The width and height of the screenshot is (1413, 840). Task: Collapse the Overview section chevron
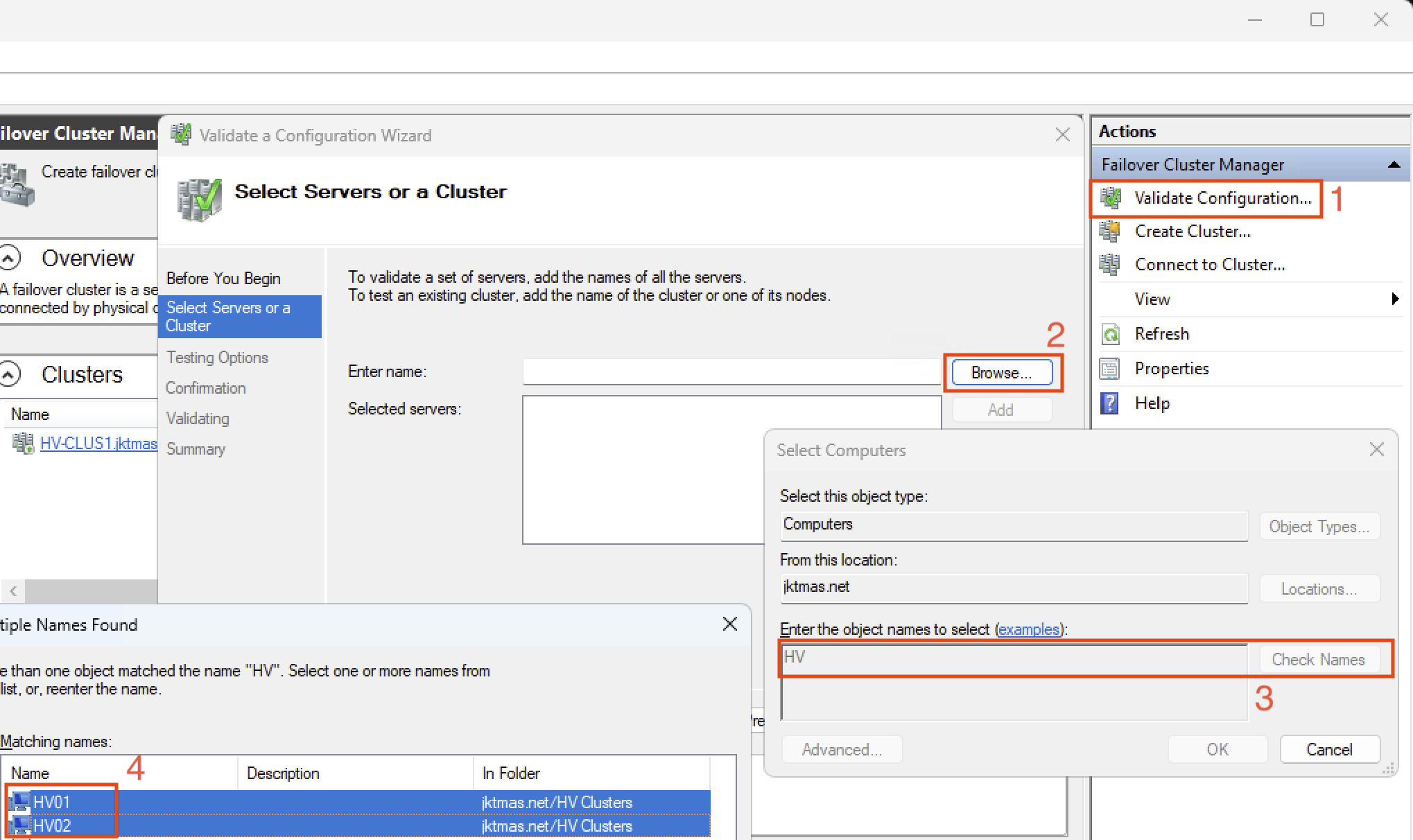pyautogui.click(x=10, y=259)
